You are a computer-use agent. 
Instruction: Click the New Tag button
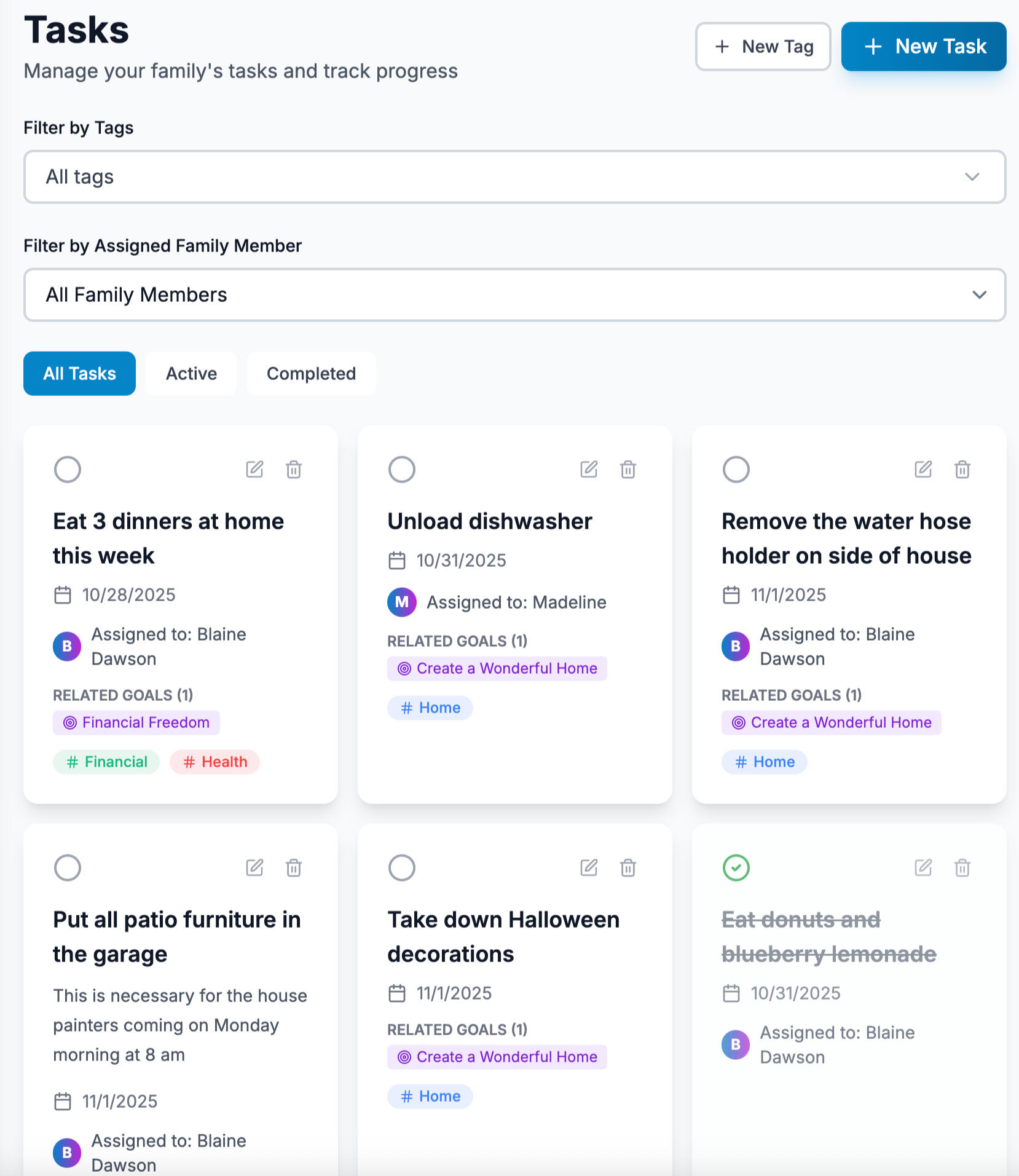[763, 47]
